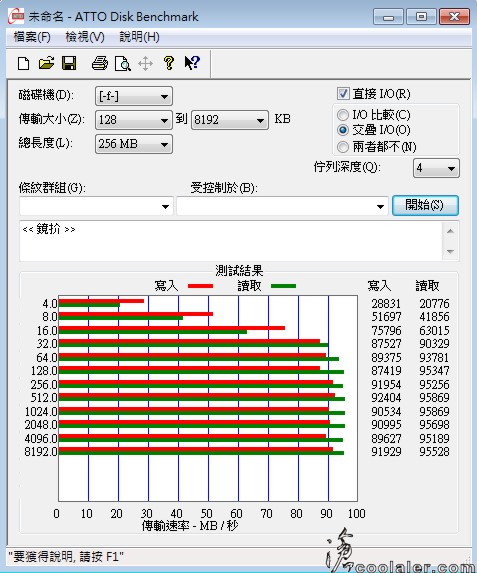
Task: Maximize the ATTO Disk Benchmark window
Action: (421, 17)
